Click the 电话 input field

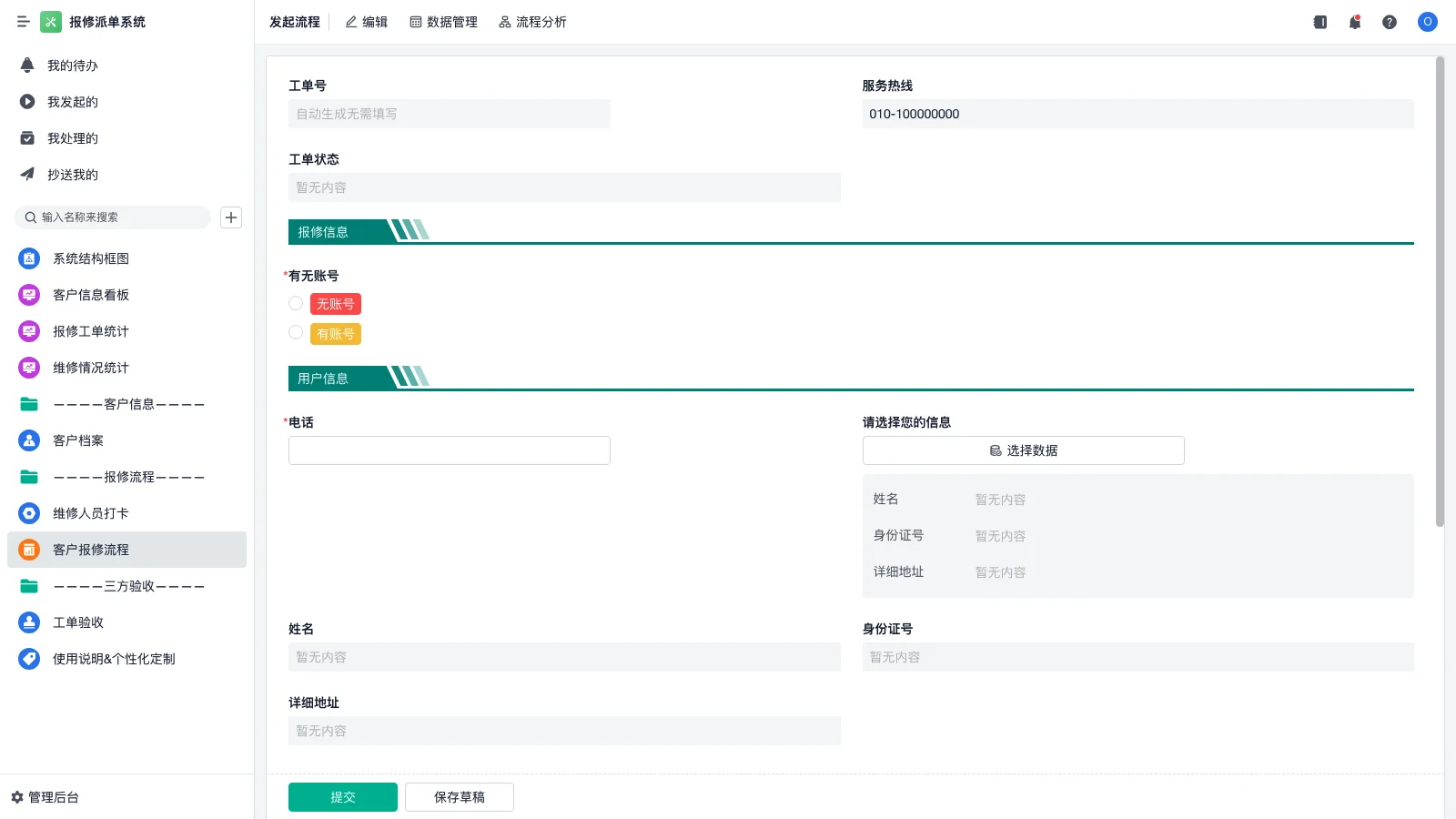(x=449, y=450)
